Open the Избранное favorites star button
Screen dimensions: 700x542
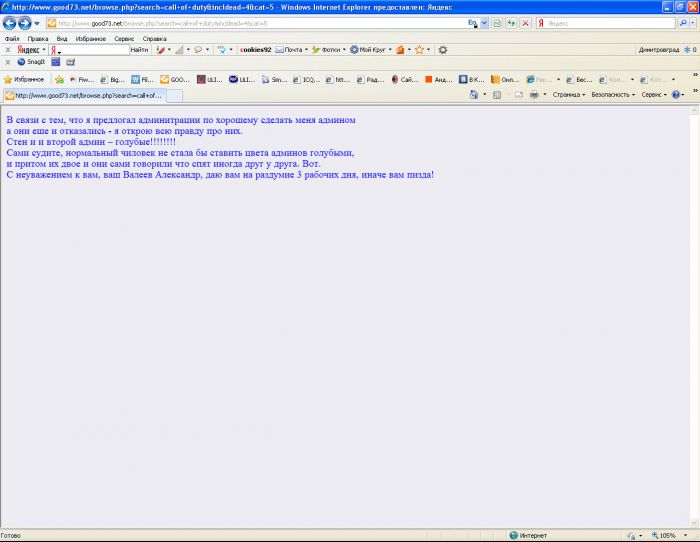point(24,79)
